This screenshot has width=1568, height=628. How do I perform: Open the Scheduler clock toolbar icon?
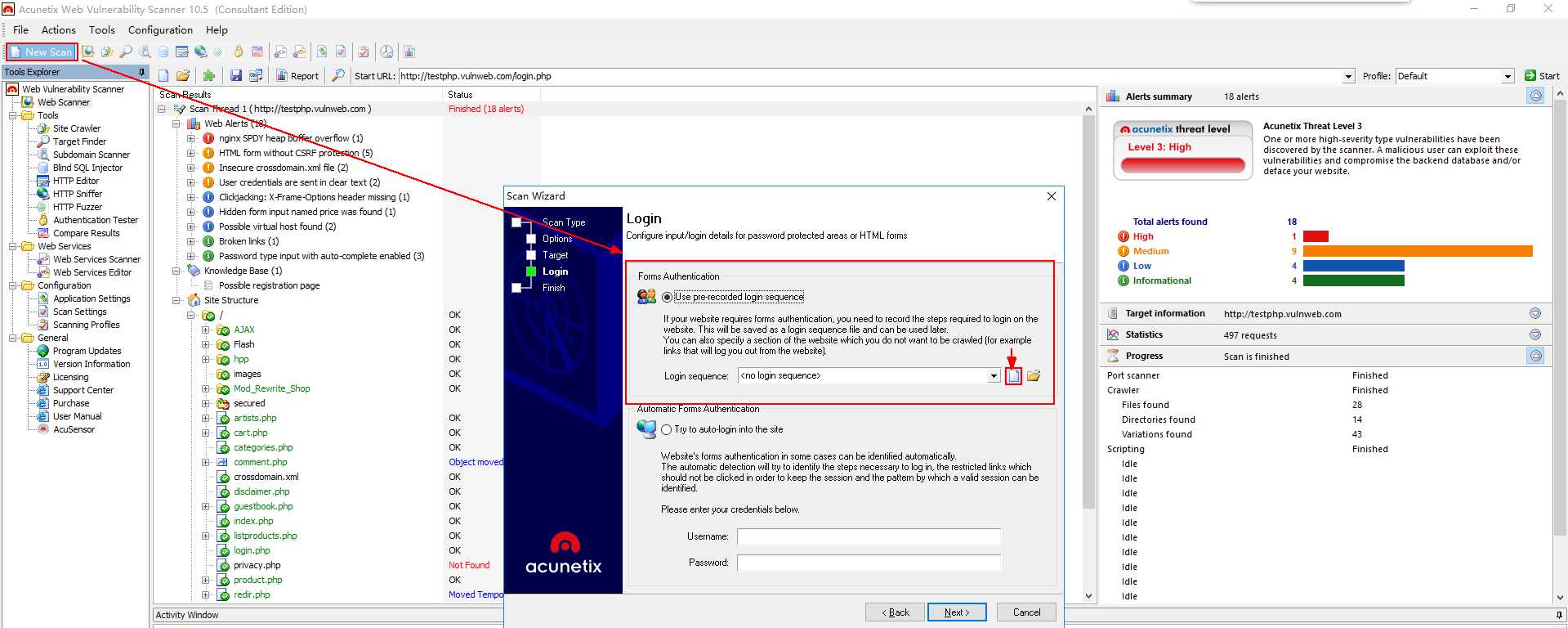point(386,52)
